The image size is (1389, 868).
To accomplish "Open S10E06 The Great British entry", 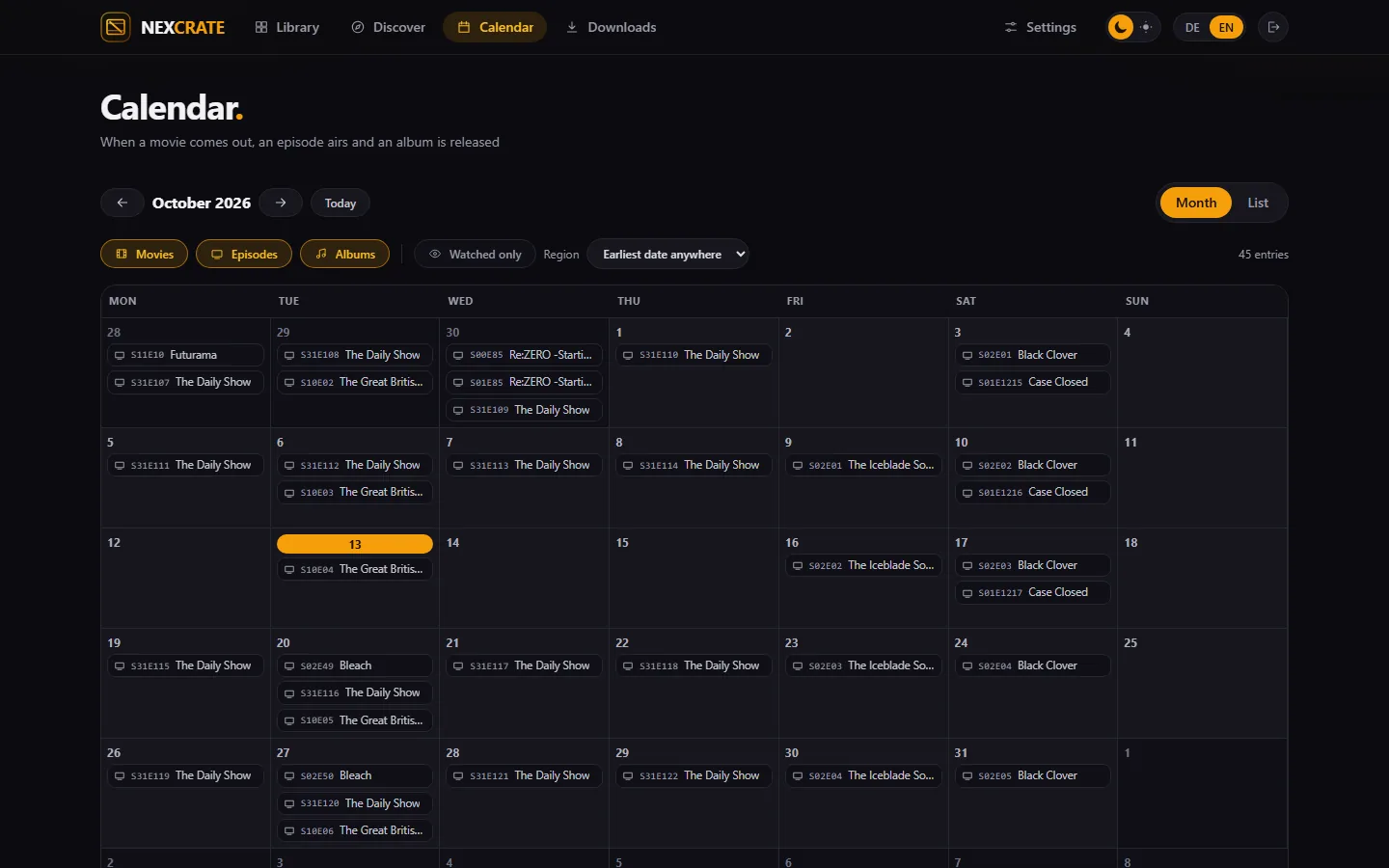I will pos(355,830).
